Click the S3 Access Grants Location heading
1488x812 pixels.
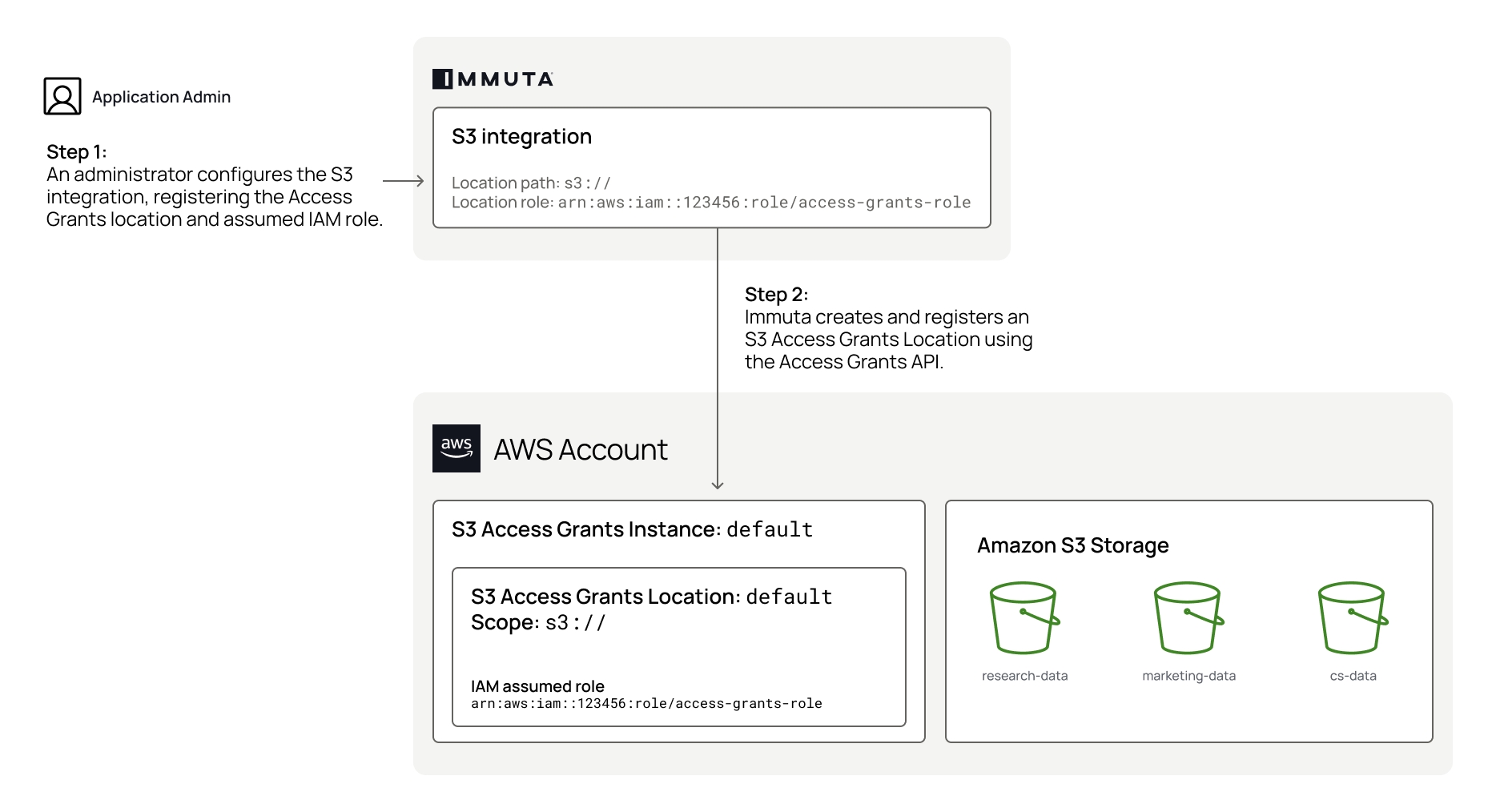pos(651,597)
